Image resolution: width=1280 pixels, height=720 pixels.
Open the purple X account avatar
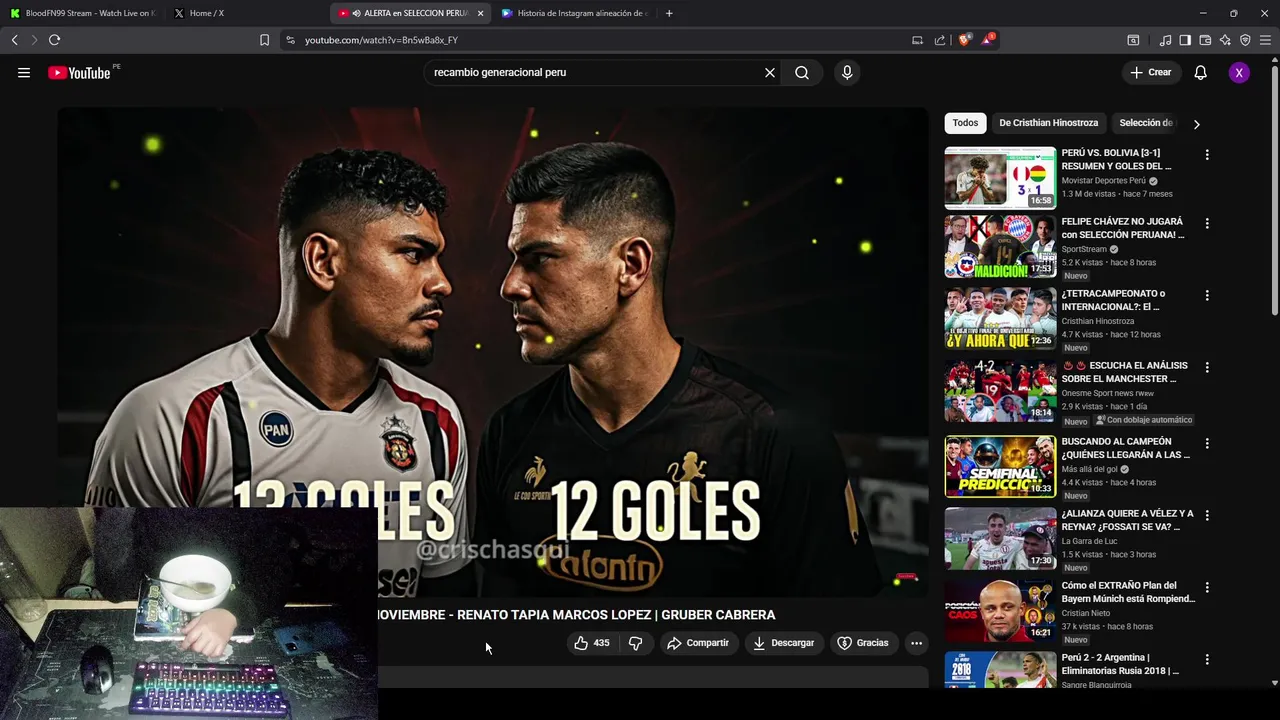(1239, 72)
